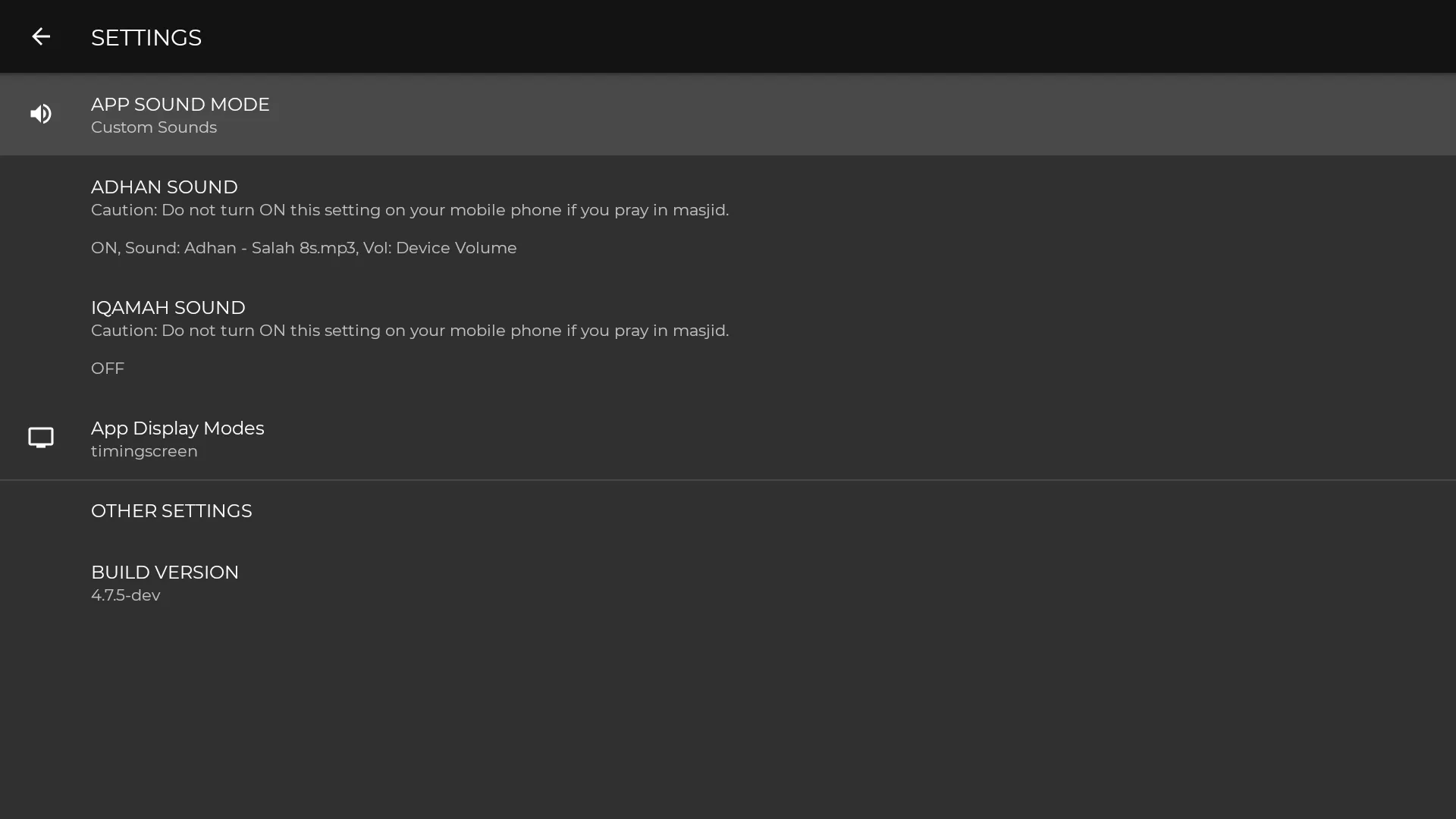Viewport: 1456px width, 819px height.
Task: Click the Iqamah Sound caution message
Action: tap(409, 331)
